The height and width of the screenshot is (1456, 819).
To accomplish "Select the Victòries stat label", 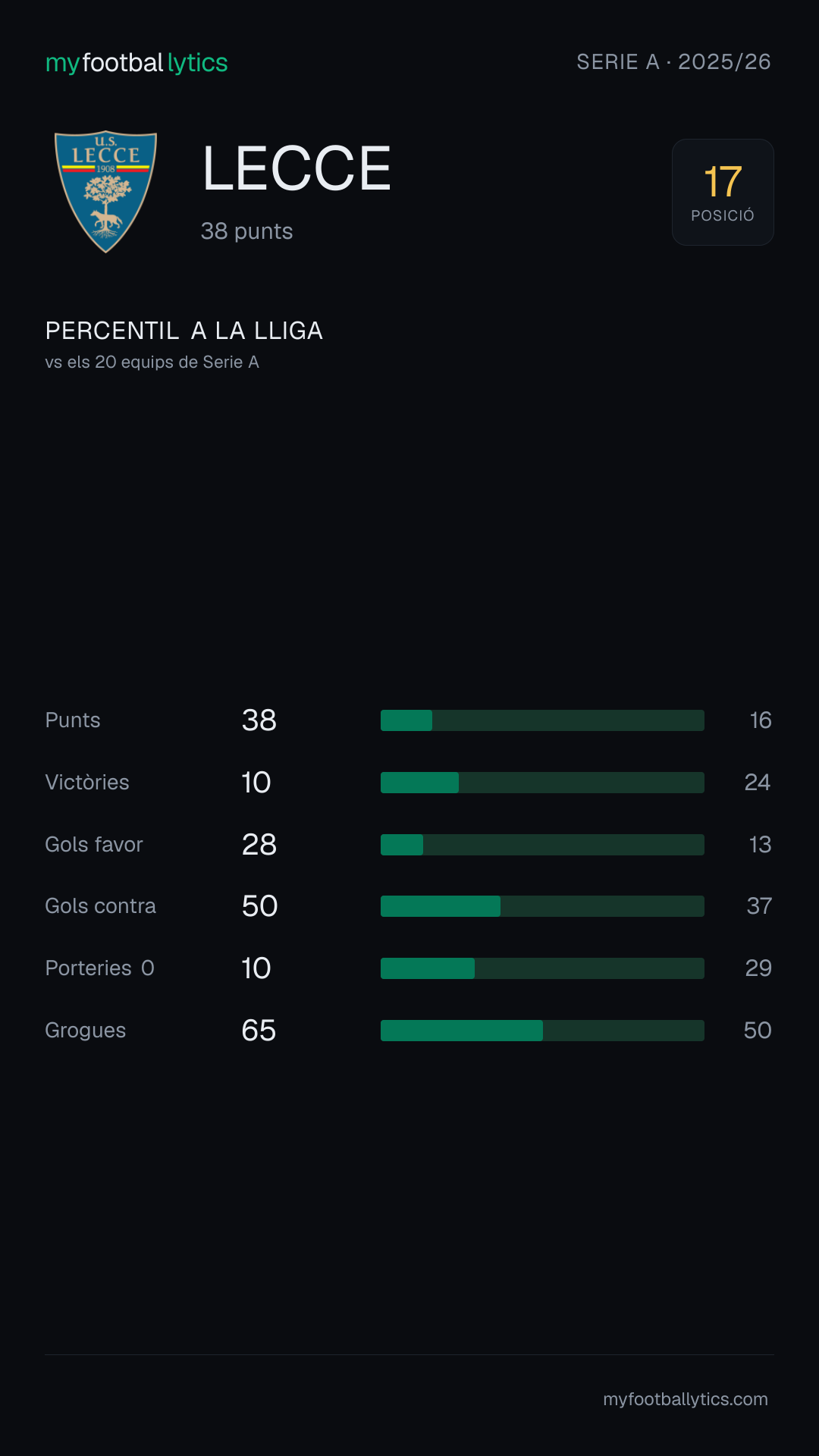I will pyautogui.click(x=87, y=783).
